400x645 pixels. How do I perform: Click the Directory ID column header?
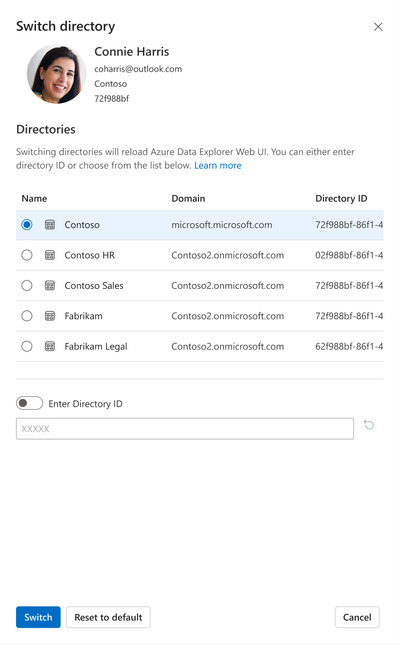tap(341, 198)
